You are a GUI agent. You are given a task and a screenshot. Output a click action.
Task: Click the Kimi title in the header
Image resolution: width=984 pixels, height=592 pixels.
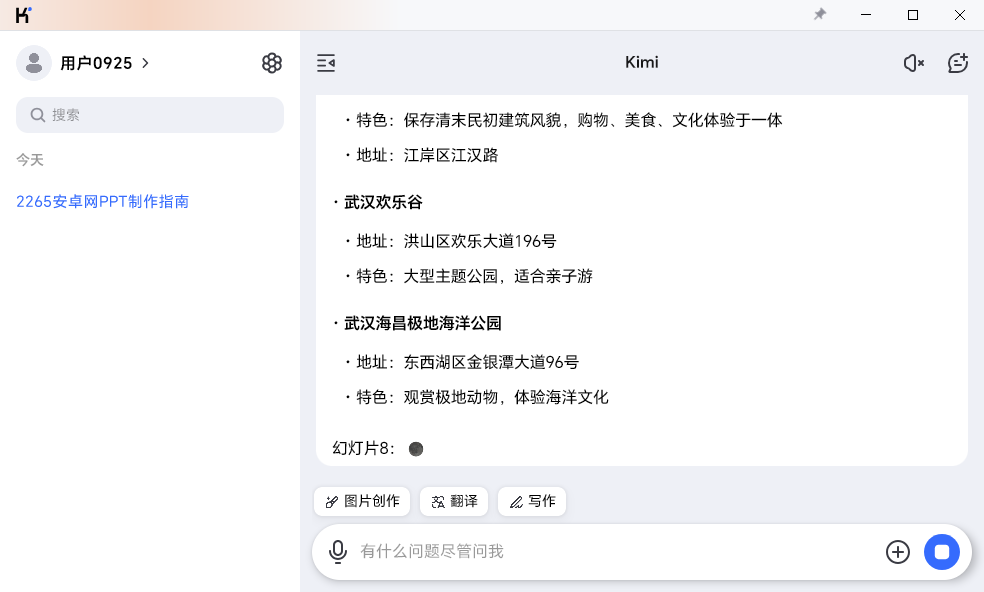(641, 62)
